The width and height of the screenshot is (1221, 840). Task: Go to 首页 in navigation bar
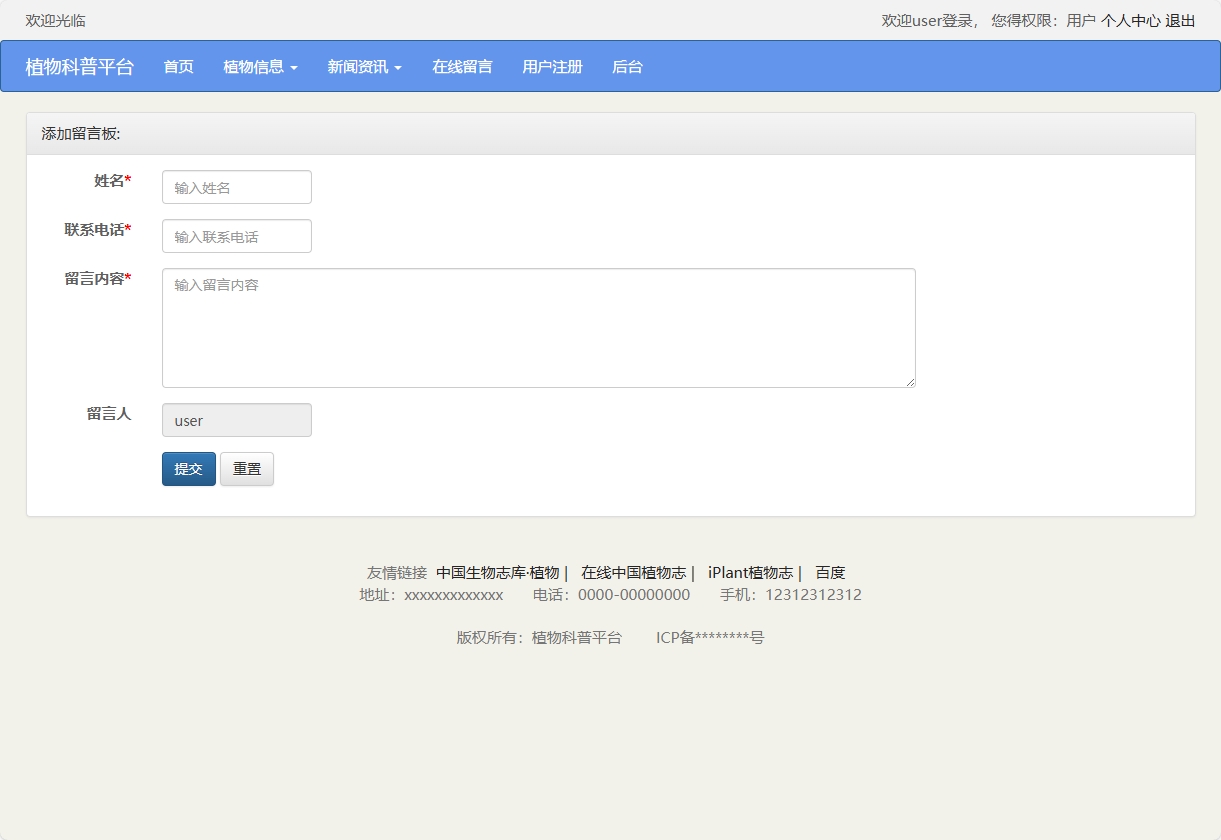(178, 67)
